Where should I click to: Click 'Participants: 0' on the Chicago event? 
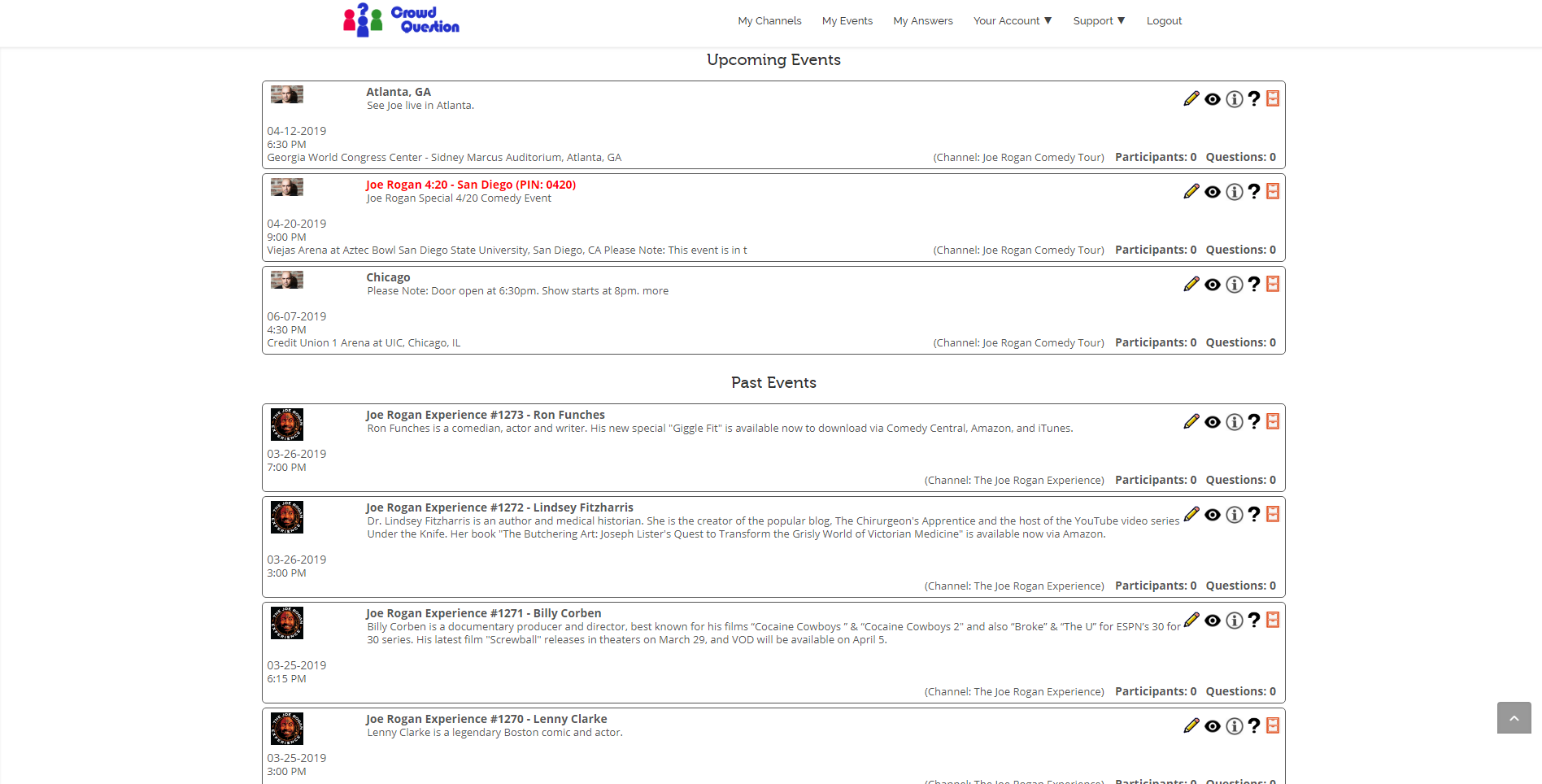click(1156, 342)
